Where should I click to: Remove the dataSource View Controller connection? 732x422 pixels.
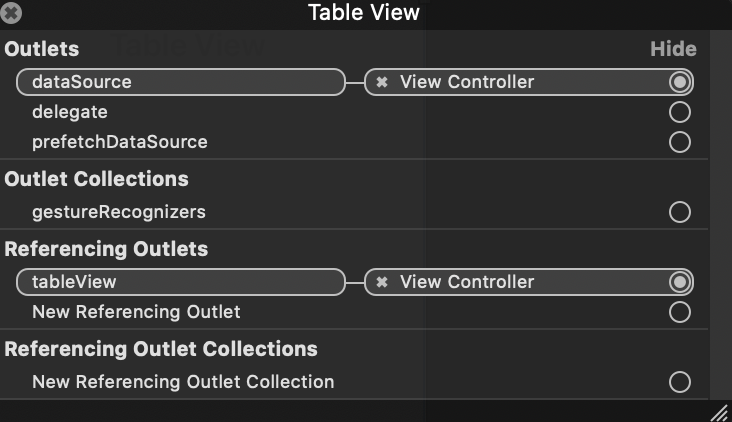point(382,82)
